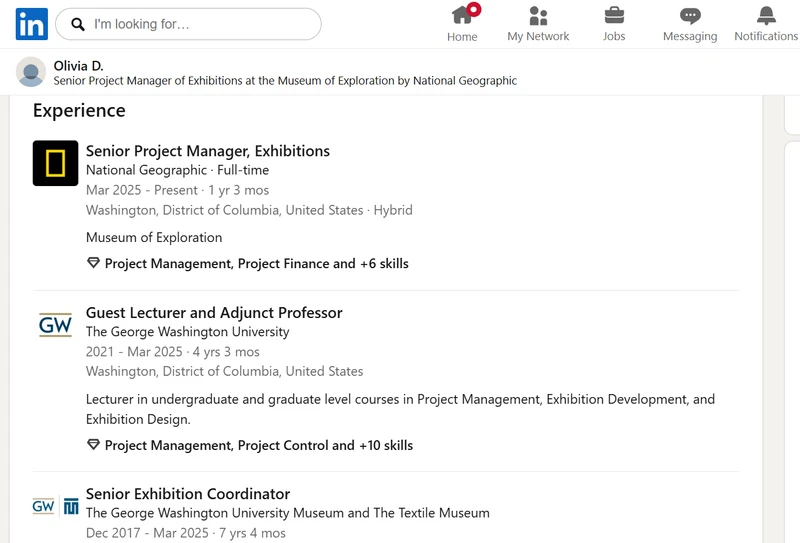Click the diamond skills icon under National Geographic

(93, 263)
